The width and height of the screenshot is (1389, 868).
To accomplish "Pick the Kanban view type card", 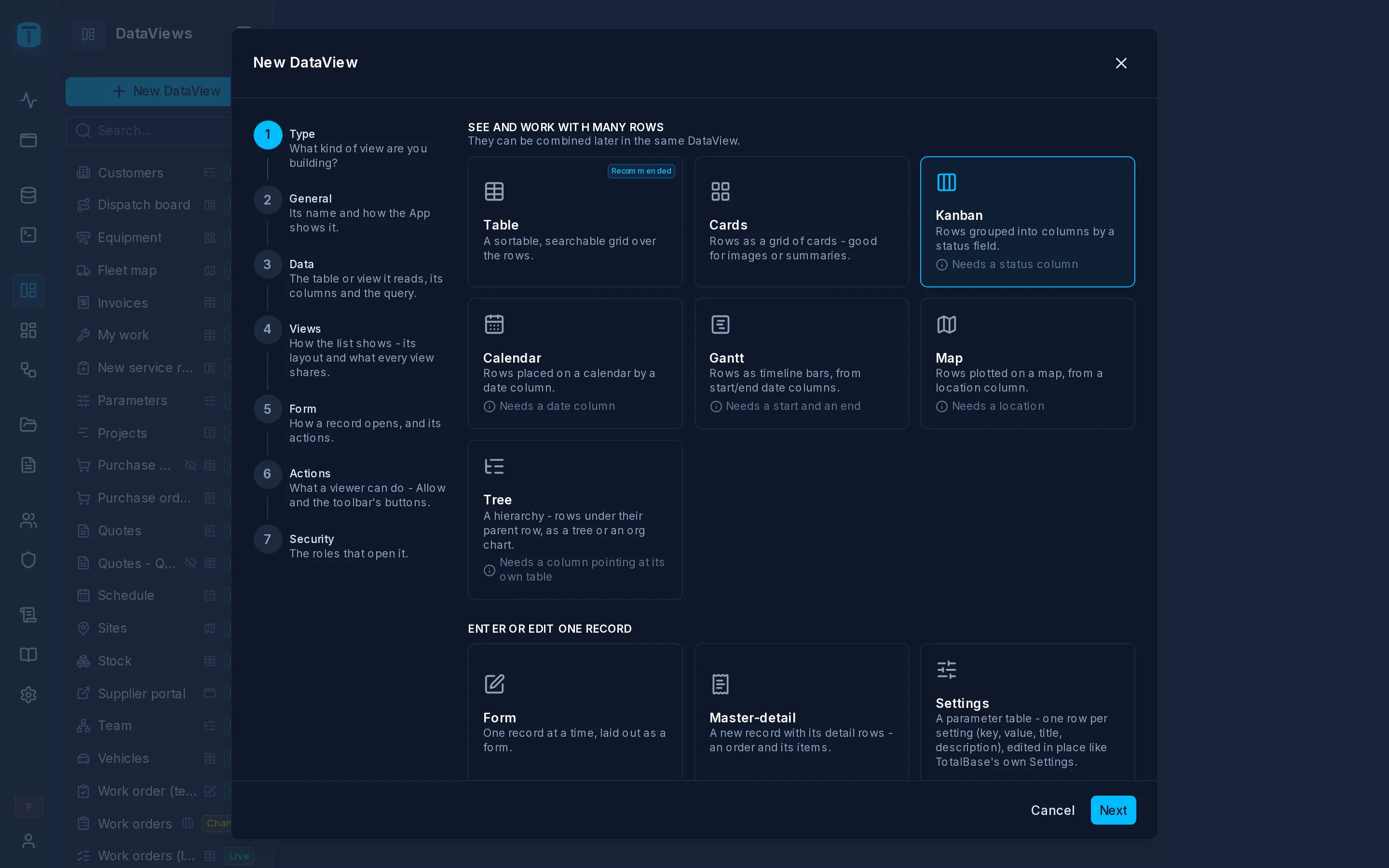I will click(x=1027, y=222).
